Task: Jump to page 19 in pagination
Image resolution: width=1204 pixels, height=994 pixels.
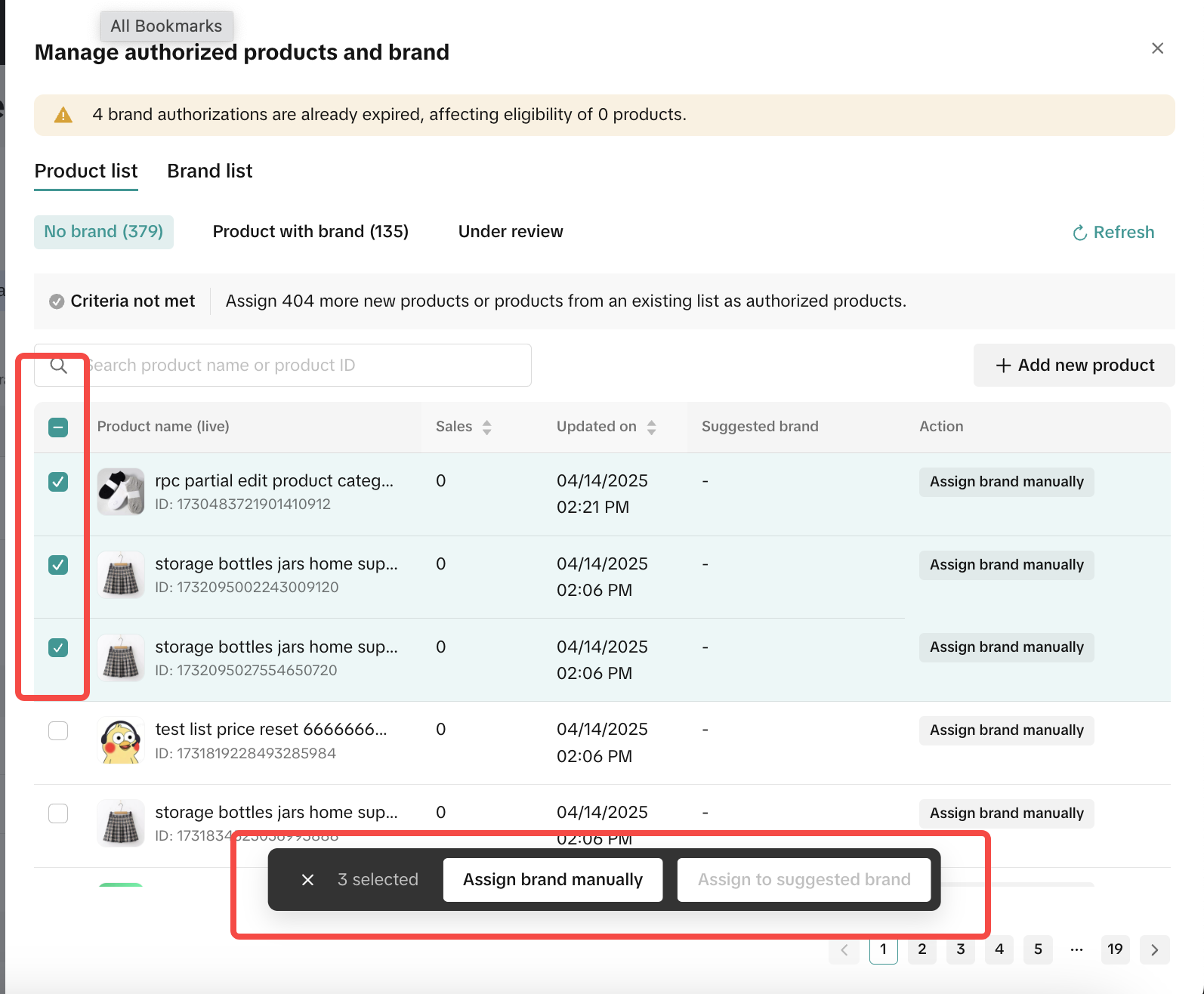Action: pos(1115,949)
